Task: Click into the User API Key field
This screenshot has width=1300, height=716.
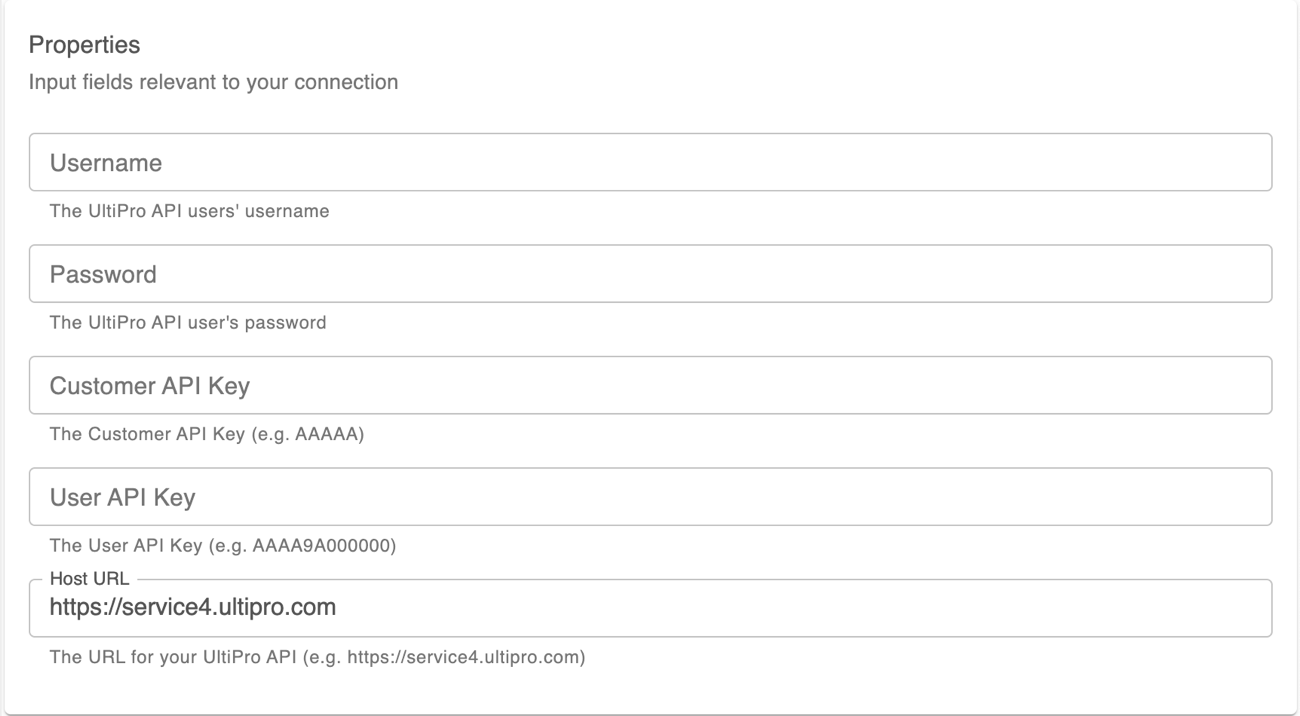Action: 650,497
